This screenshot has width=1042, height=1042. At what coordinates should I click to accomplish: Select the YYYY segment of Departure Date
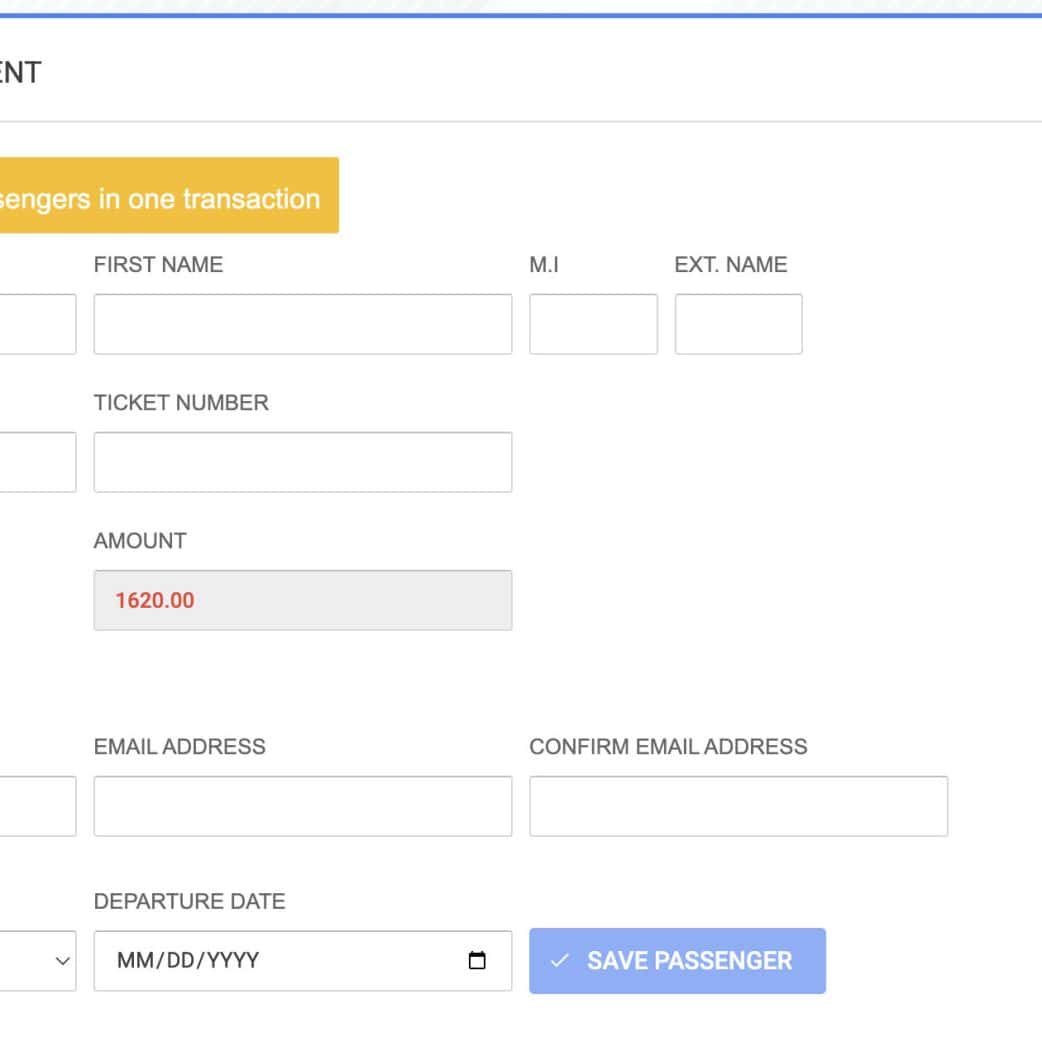pyautogui.click(x=233, y=961)
